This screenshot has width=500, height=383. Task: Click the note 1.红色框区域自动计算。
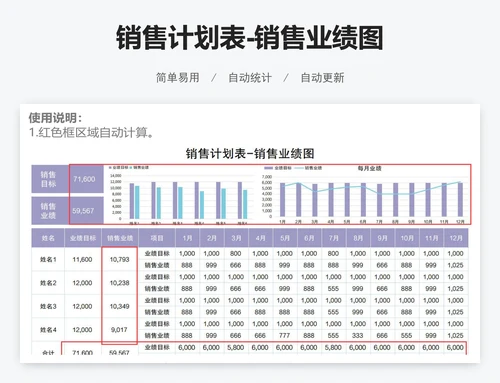click(x=92, y=133)
